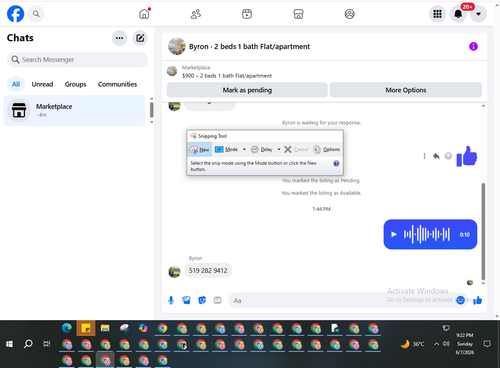The width and height of the screenshot is (500, 368).
Task: Open Sticky Notes from taskbar
Action: click(86, 328)
